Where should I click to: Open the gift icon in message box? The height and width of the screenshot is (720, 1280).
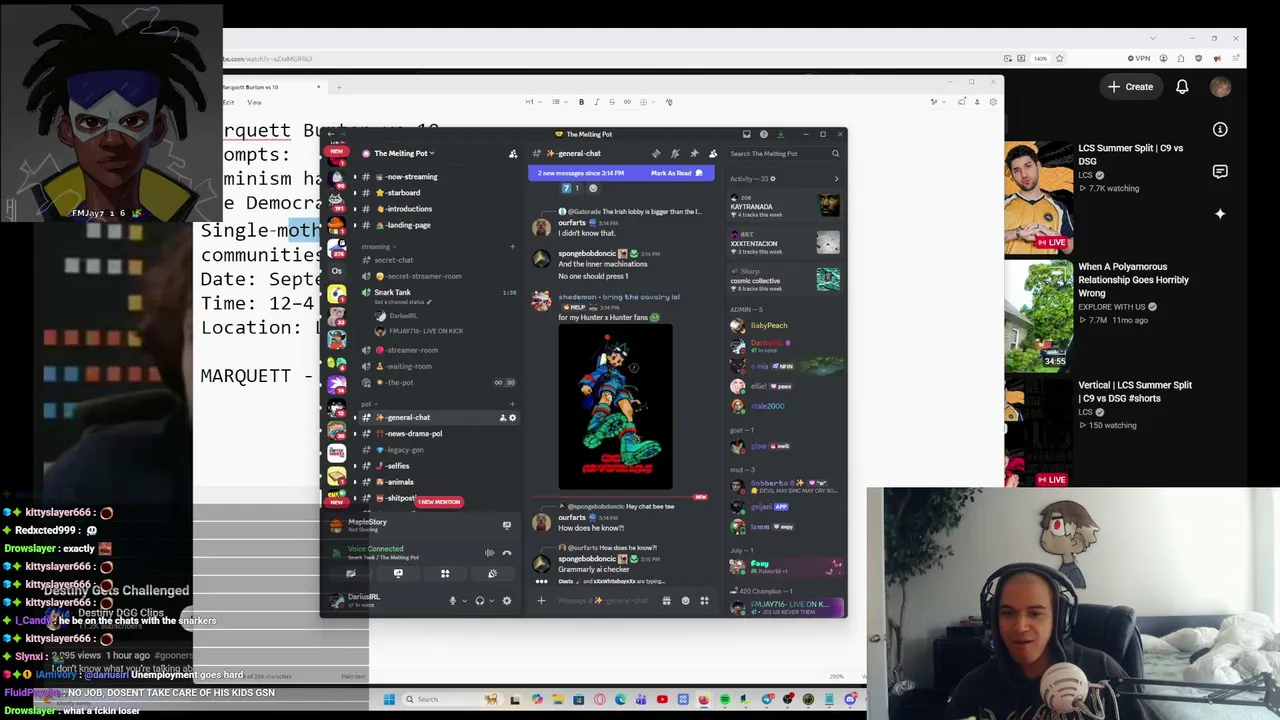(x=666, y=601)
